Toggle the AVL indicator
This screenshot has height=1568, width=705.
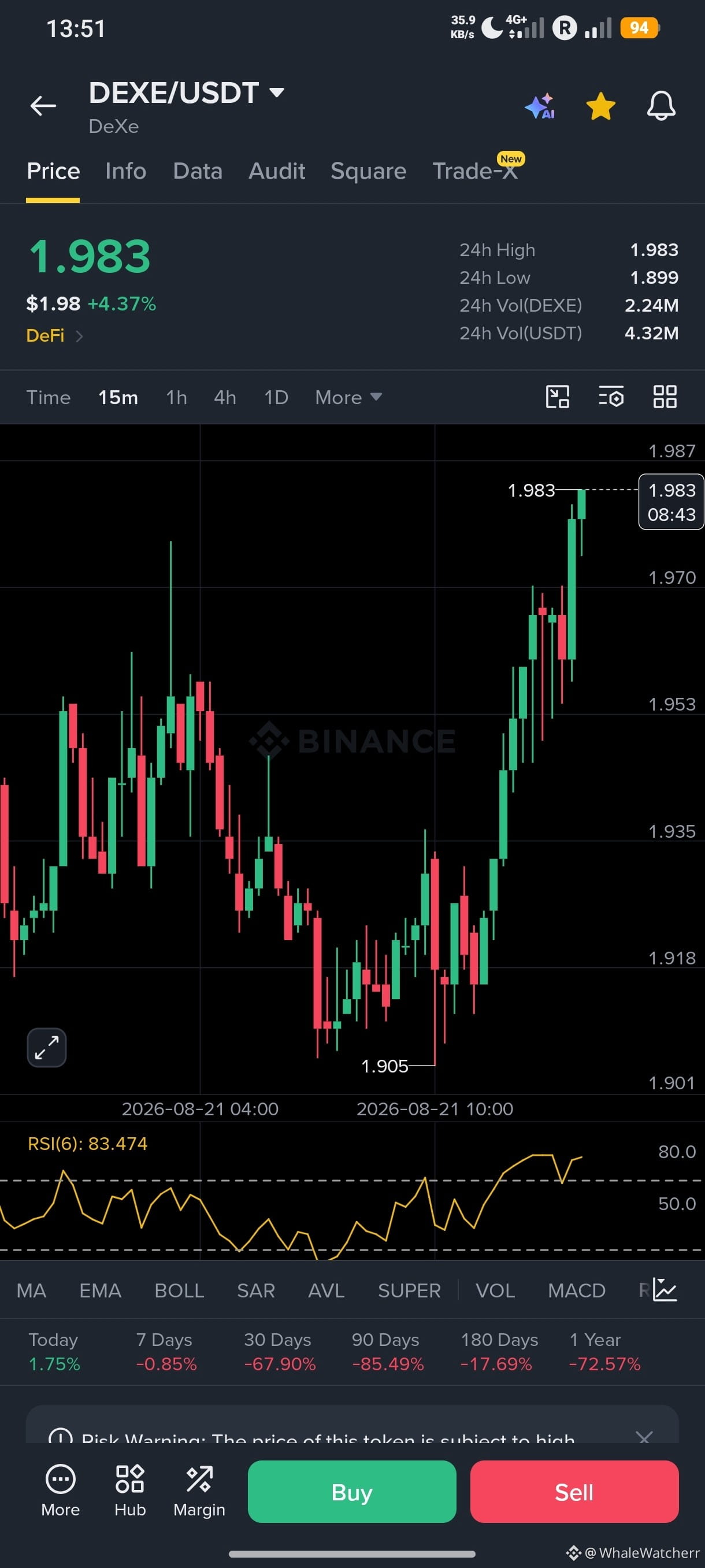tap(326, 1290)
